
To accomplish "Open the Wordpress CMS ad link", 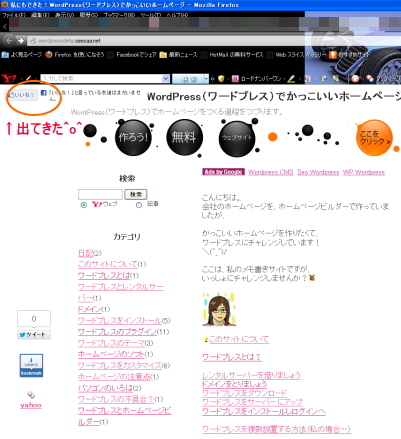I will coord(271,172).
